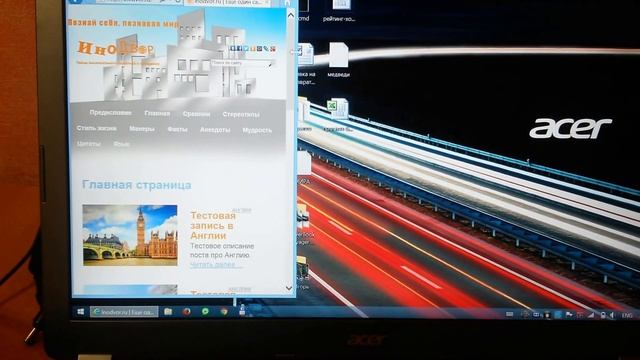
Task: Open the Excel spreadsheet desktop icon
Action: tap(338, 115)
